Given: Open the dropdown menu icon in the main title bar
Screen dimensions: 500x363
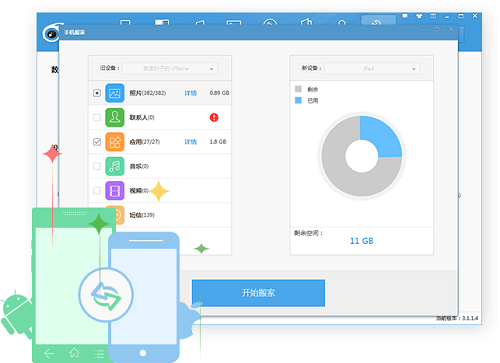Looking at the screenshot, I should click(x=433, y=16).
